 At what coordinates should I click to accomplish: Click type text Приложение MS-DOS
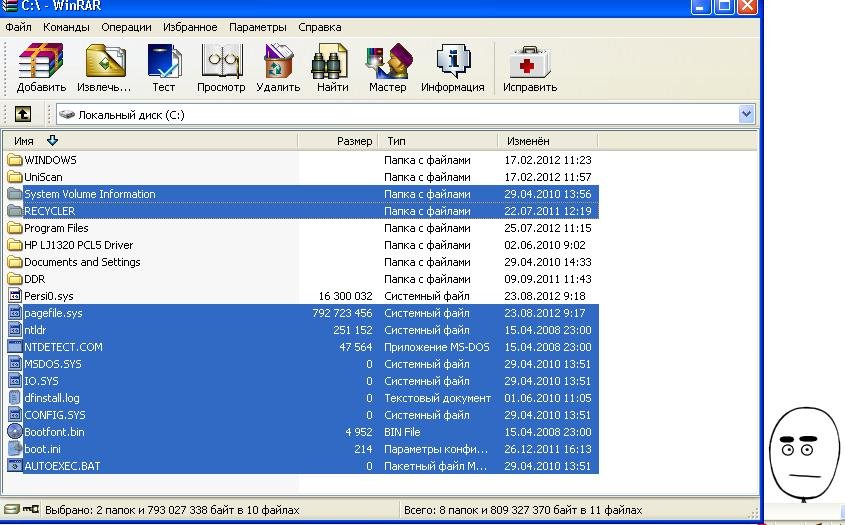437,347
